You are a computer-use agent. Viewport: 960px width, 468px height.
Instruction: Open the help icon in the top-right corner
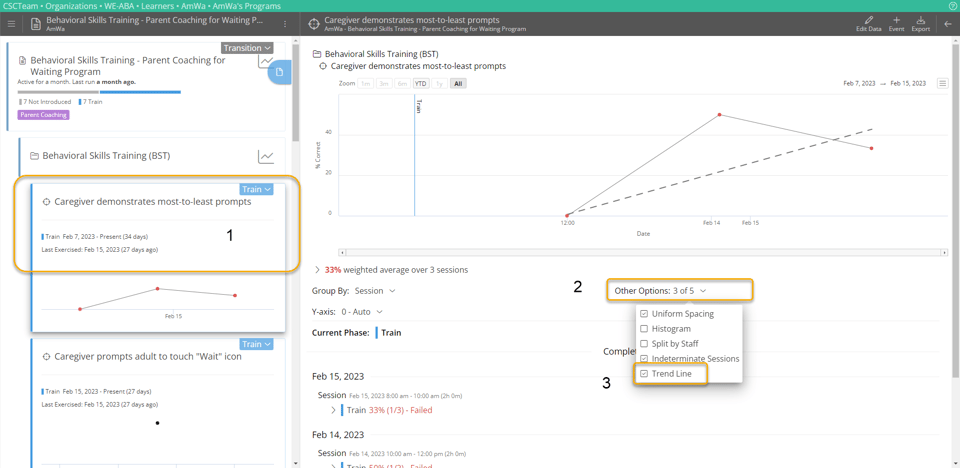point(952,6)
